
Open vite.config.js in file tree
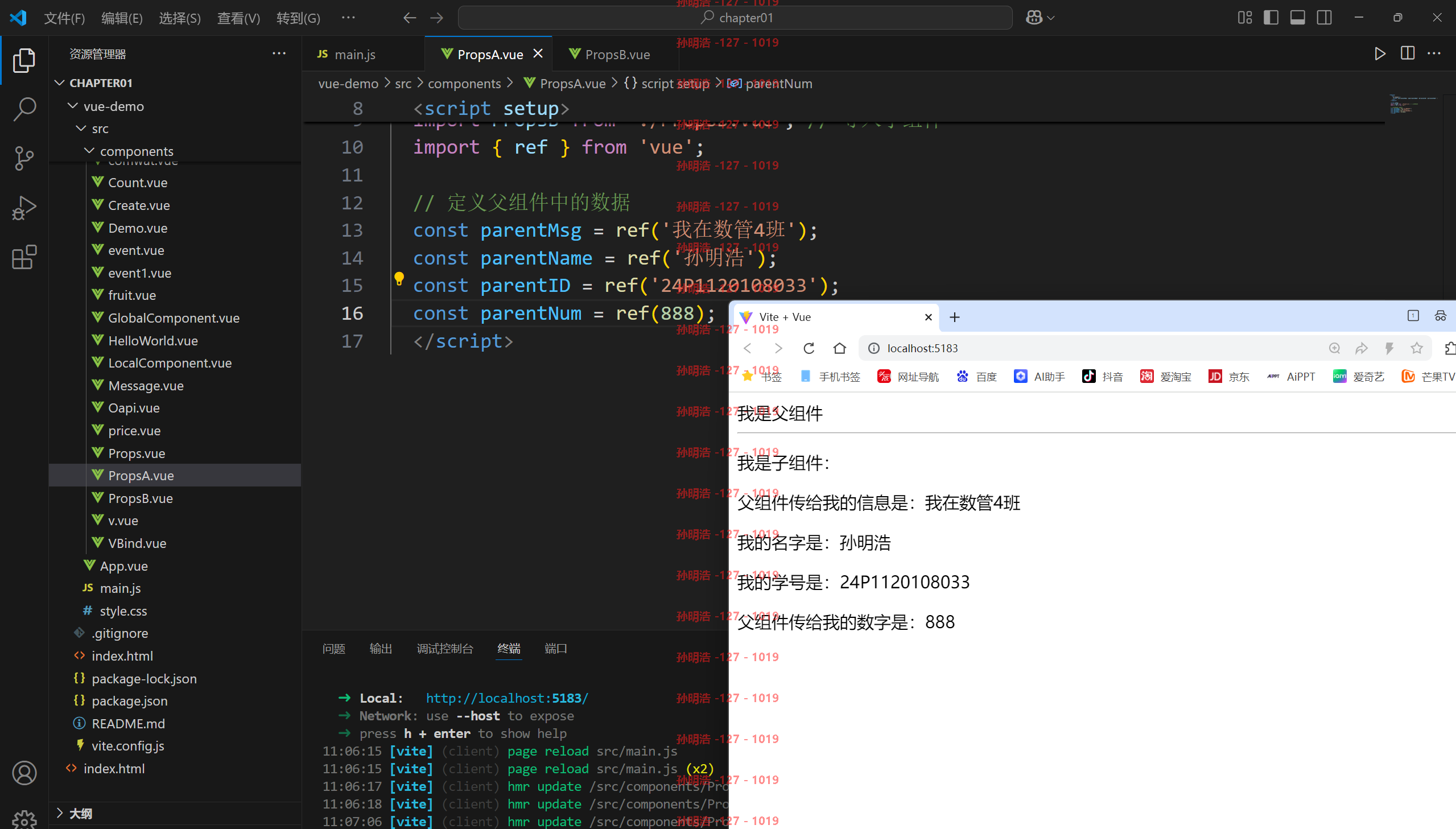pyautogui.click(x=127, y=746)
